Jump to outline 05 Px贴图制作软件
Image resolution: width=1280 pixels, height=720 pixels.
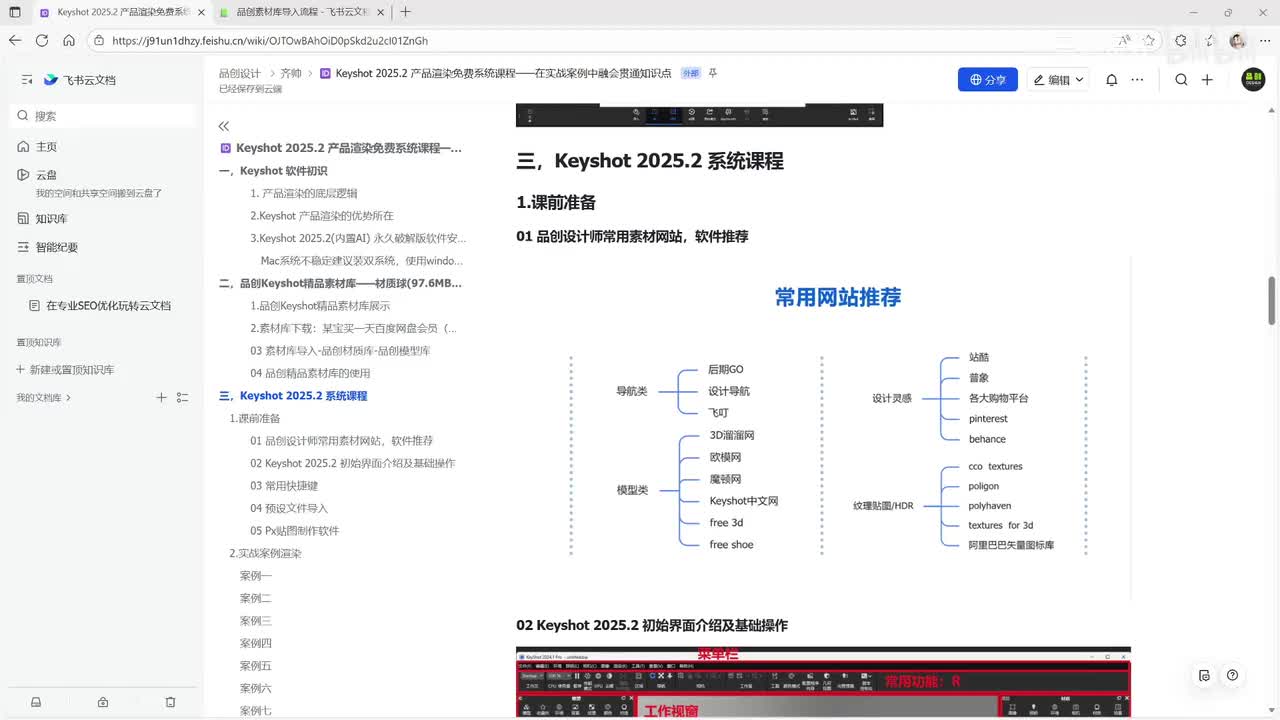coord(294,531)
